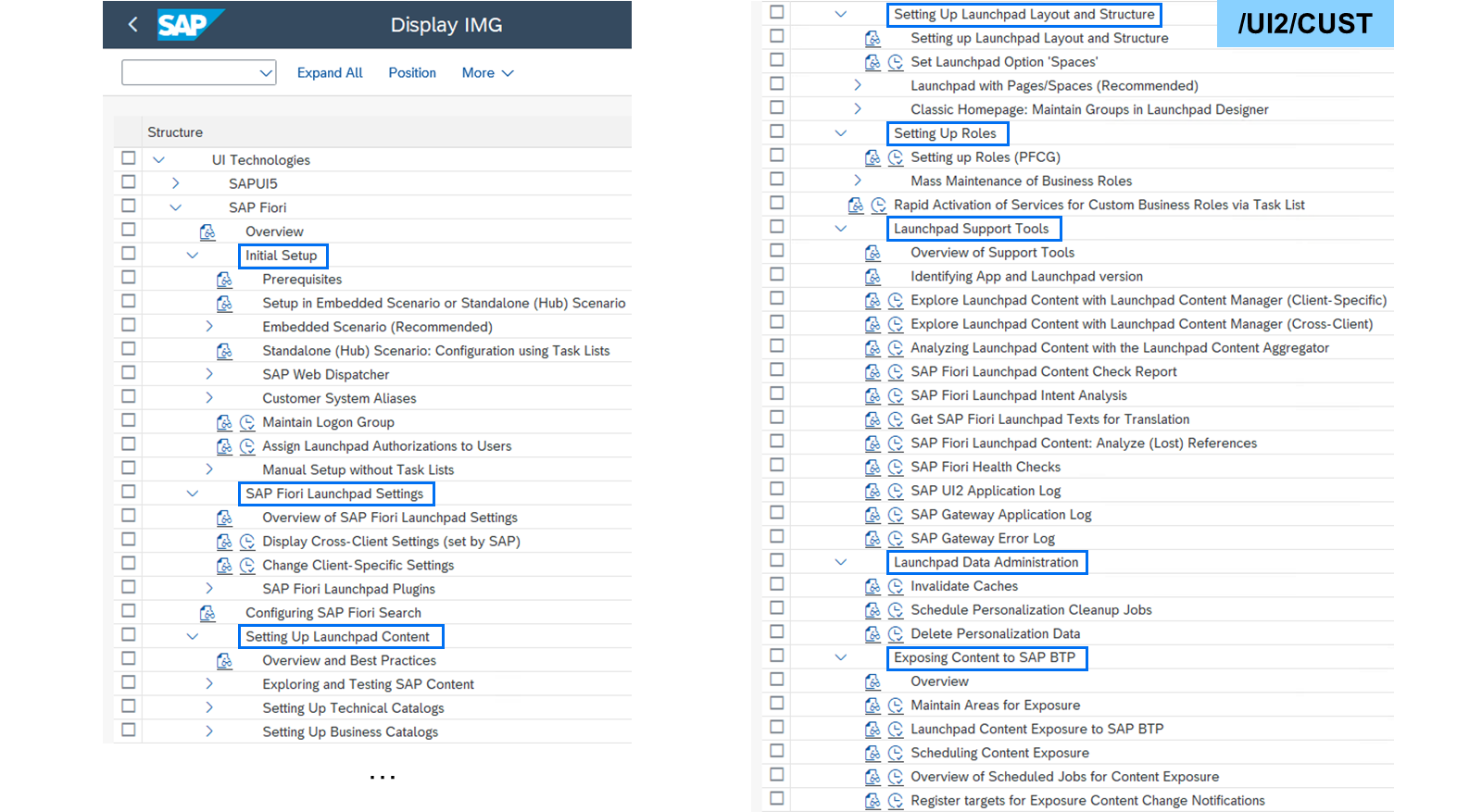Viewport: 1482px width, 812px height.
Task: Select Schedule Personalization Cleanup Jobs item
Action: [1031, 610]
